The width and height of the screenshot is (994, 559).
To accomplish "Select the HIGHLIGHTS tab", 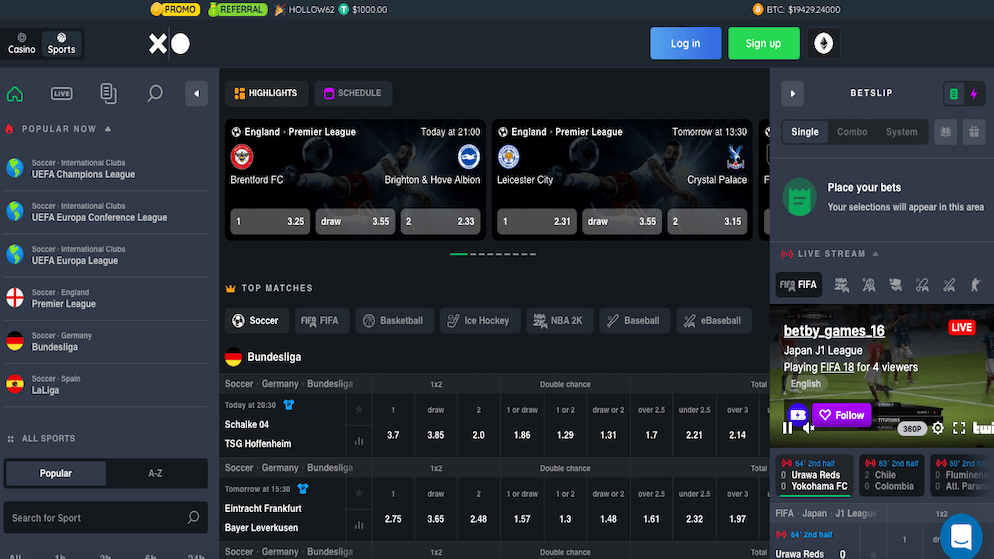I will point(266,93).
